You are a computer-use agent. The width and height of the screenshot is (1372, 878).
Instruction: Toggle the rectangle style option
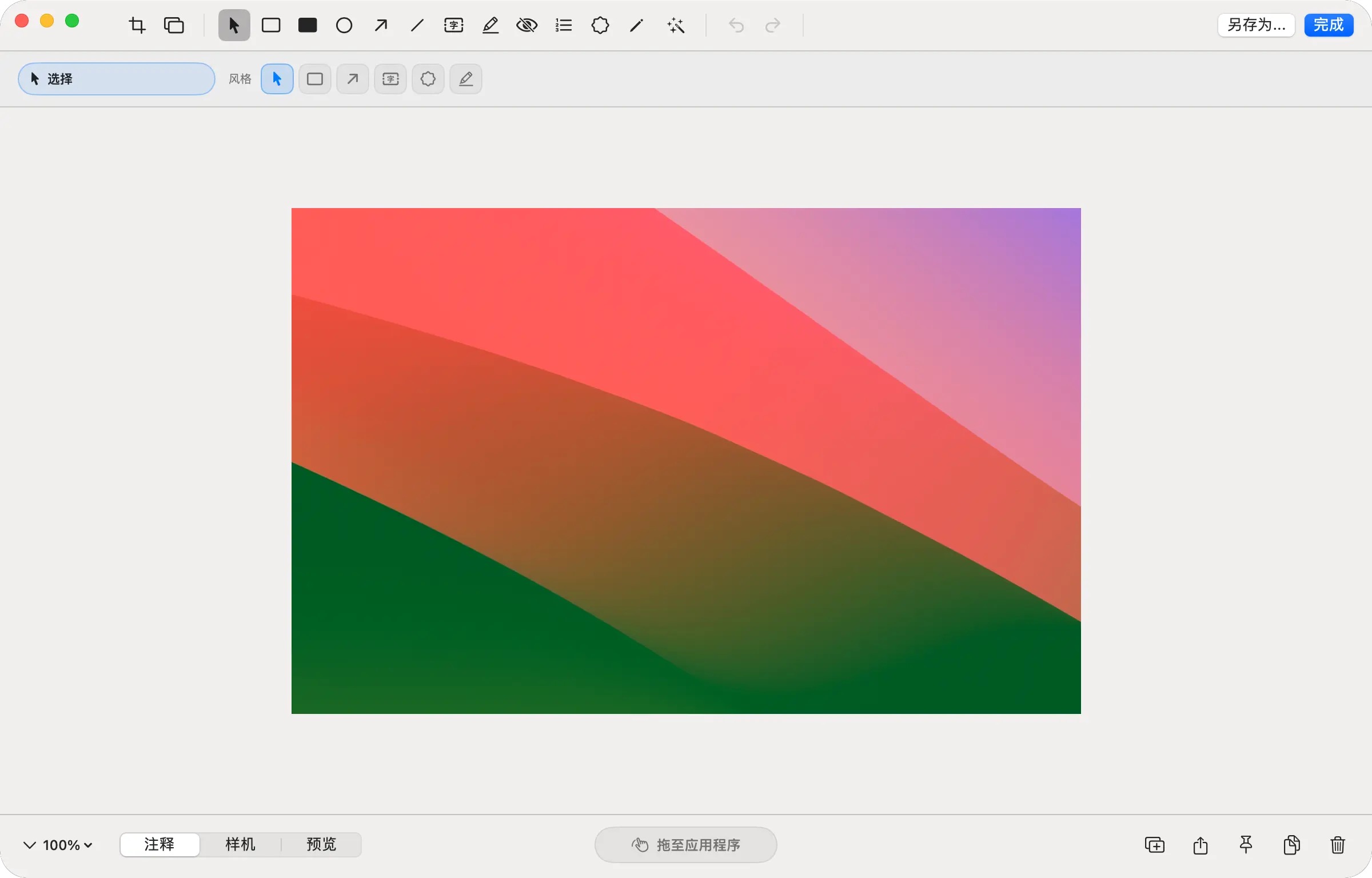315,79
